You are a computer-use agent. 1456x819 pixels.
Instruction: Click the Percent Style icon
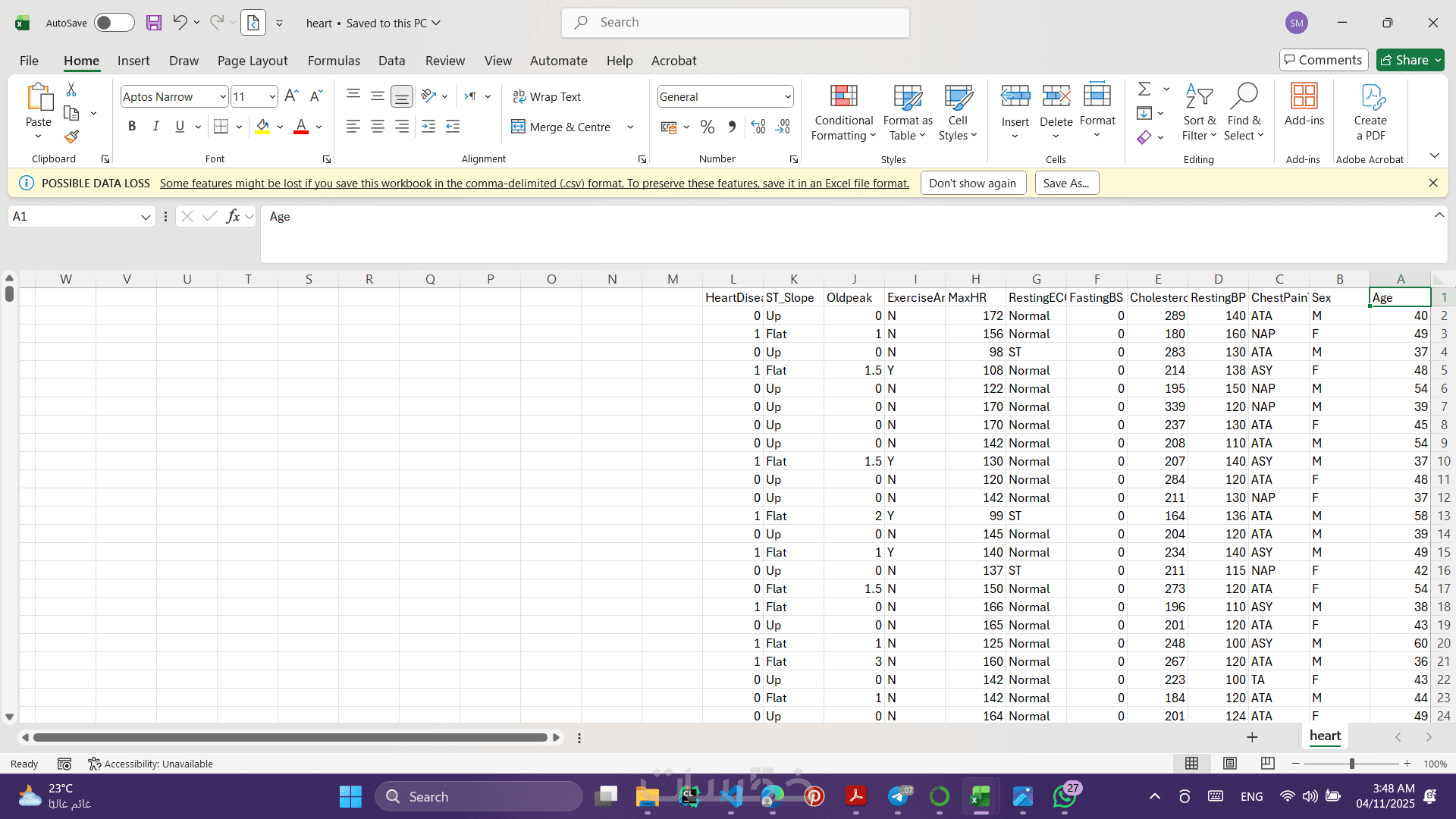[707, 127]
